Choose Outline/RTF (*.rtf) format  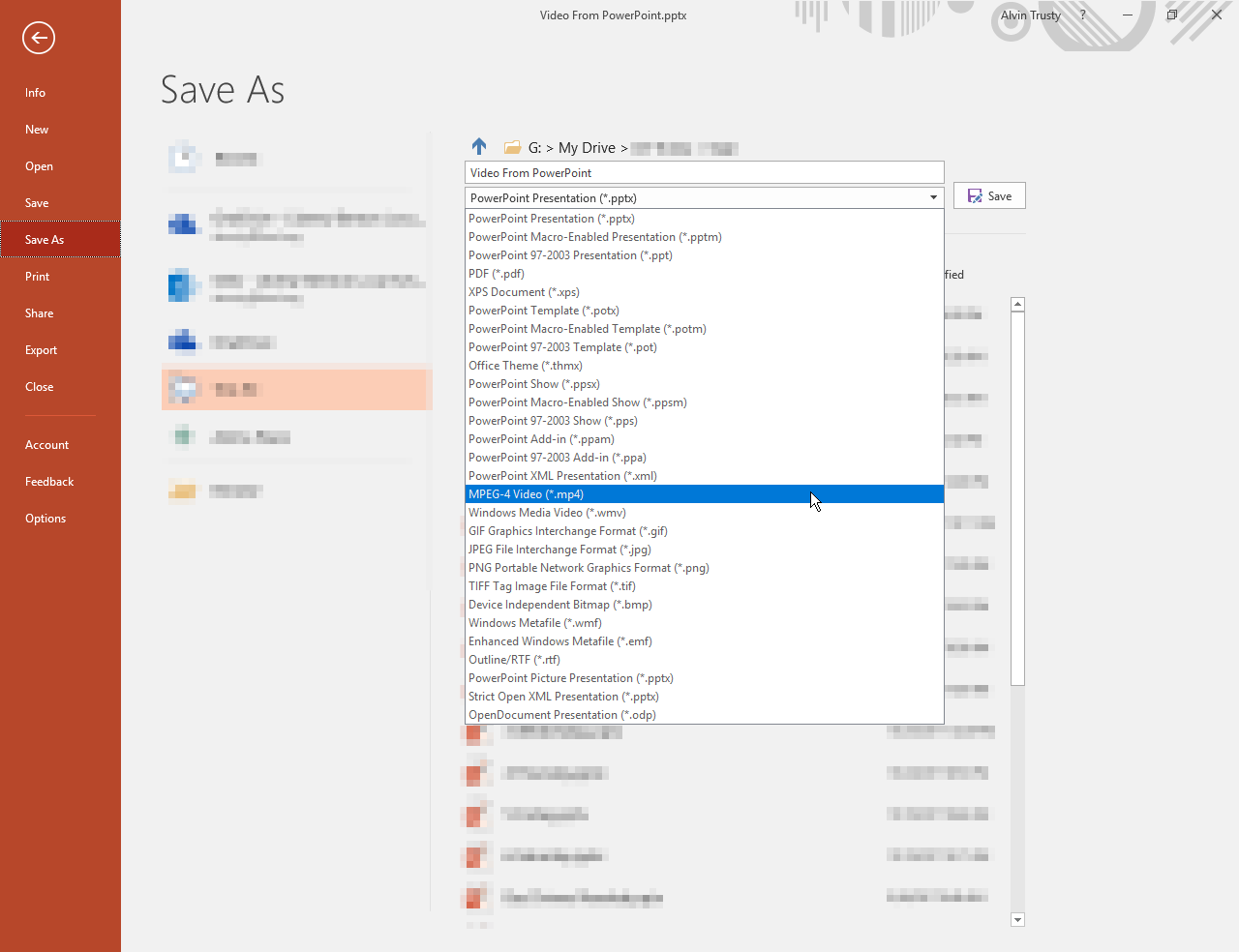coord(704,660)
